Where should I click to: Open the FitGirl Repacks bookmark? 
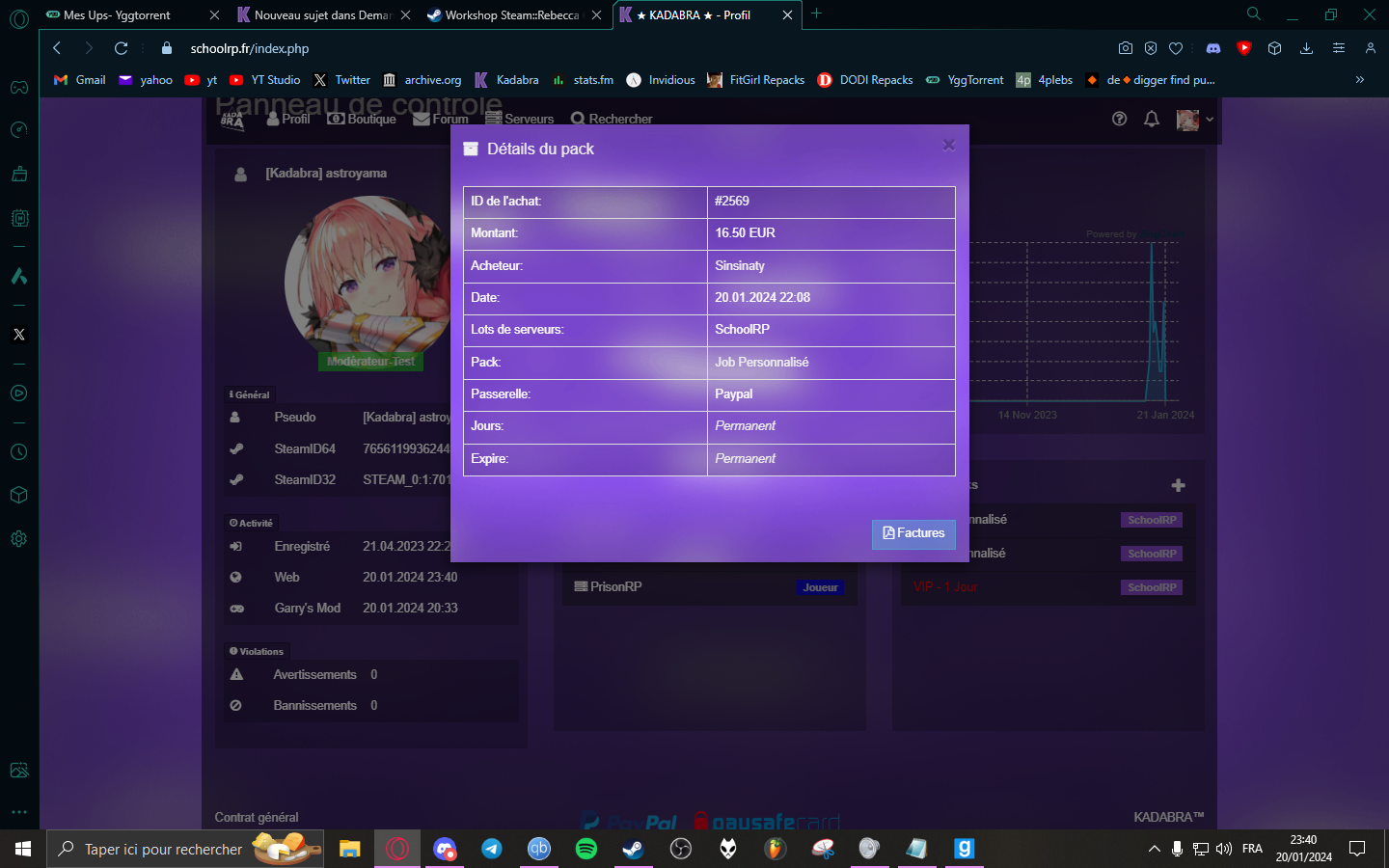(756, 80)
